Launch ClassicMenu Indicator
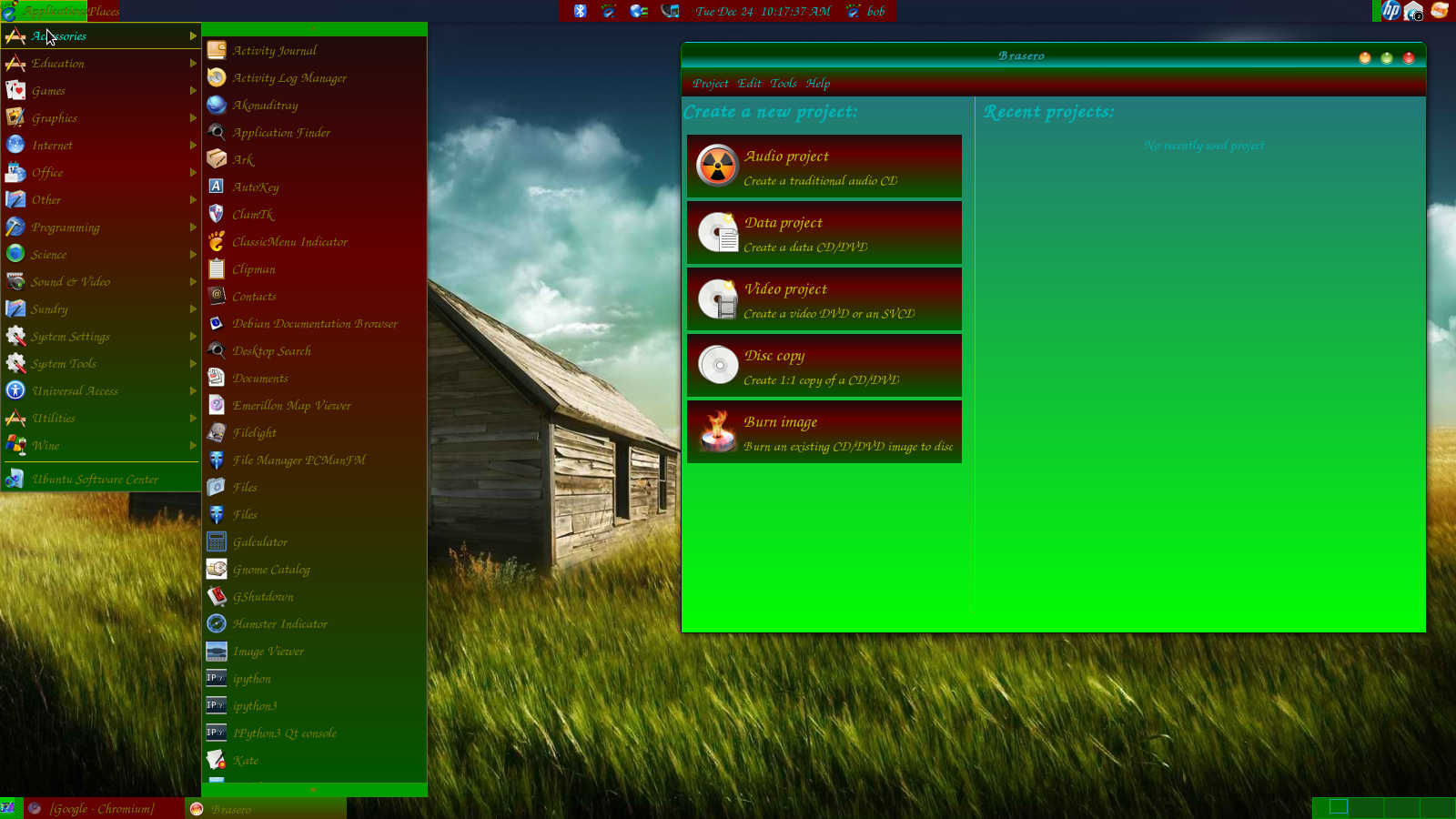 314,241
